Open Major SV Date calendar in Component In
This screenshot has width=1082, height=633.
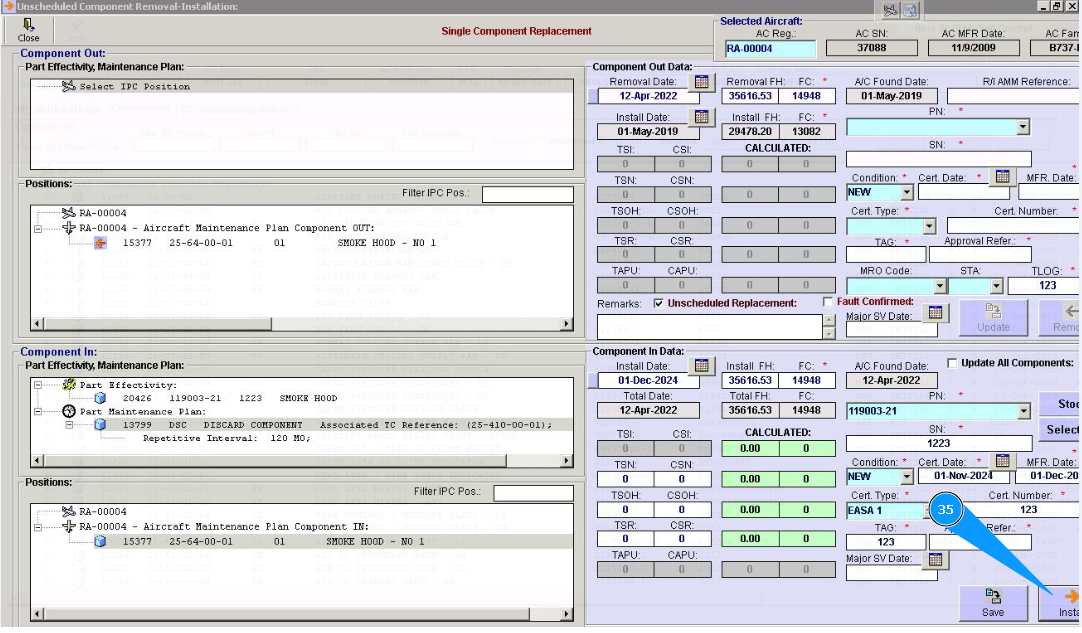click(934, 559)
